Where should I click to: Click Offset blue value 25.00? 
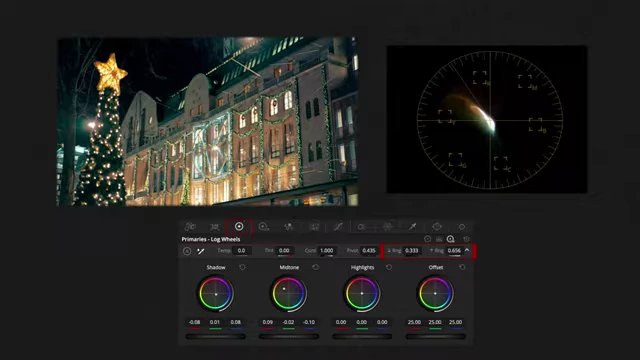point(456,322)
